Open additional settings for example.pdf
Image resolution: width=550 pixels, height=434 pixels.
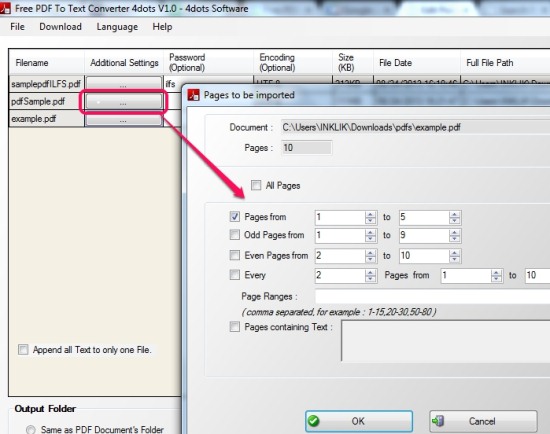coord(123,119)
